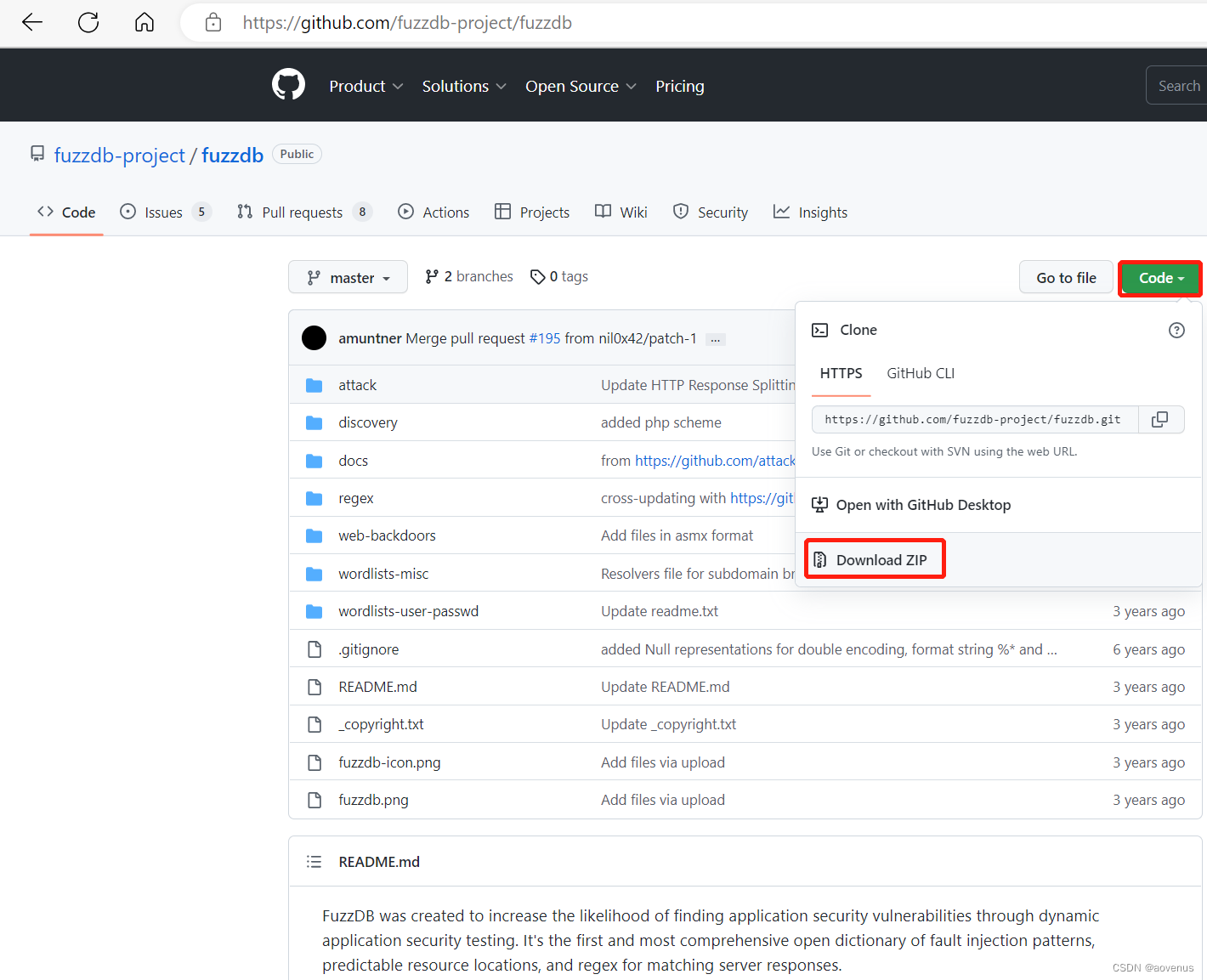Click the README.md heading above the description
This screenshot has height=980, width=1207.
(379, 862)
